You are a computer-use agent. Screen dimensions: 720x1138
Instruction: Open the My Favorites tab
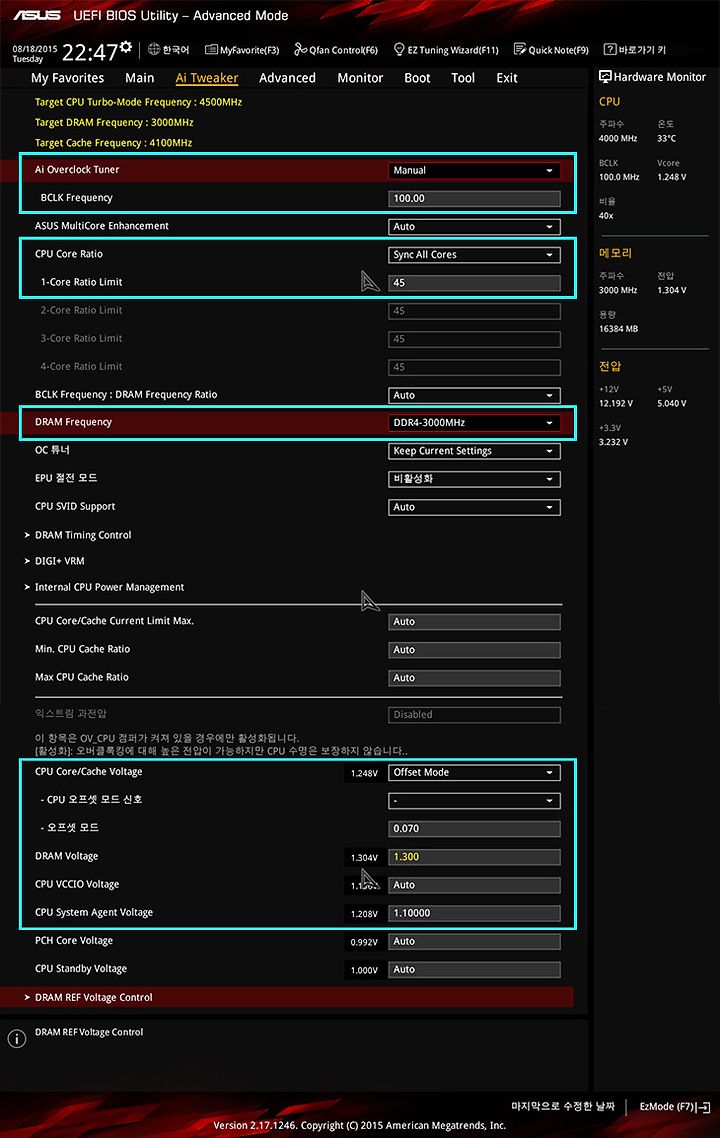click(68, 78)
